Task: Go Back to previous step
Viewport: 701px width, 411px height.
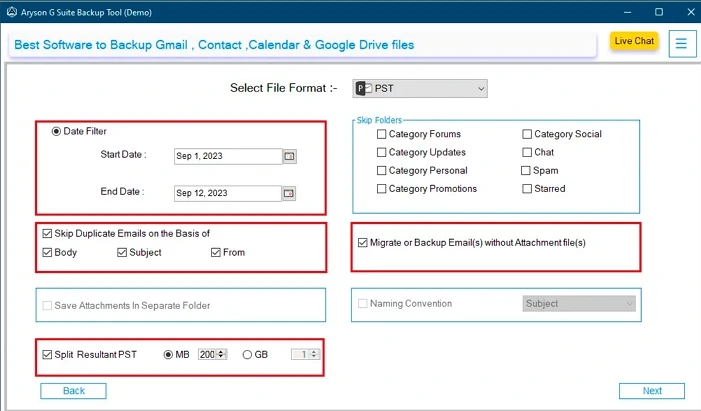Action: [74, 391]
